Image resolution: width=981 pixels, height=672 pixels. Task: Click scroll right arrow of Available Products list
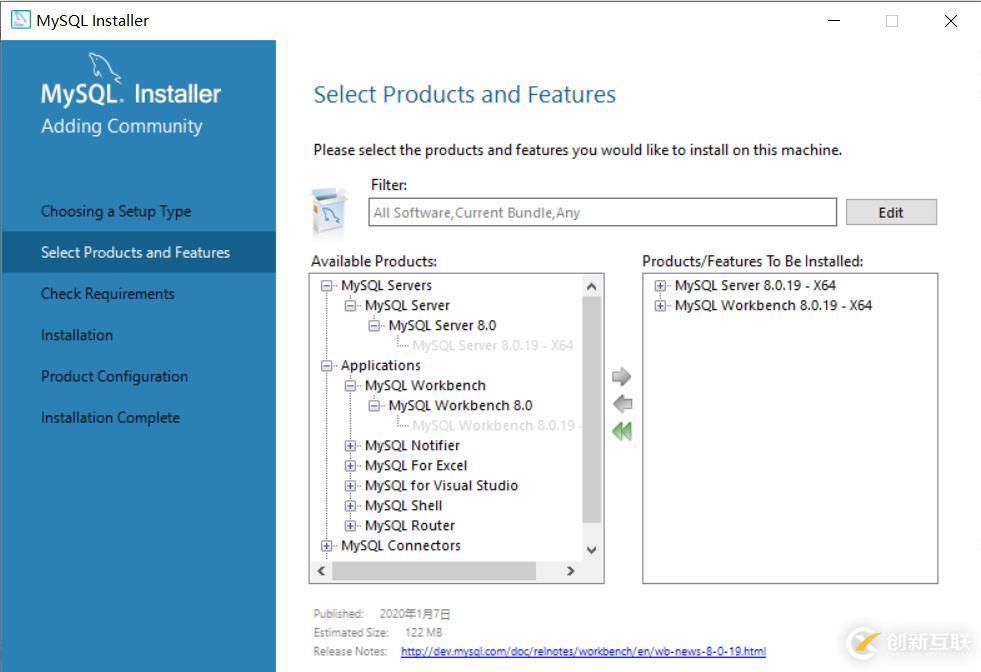(x=570, y=571)
